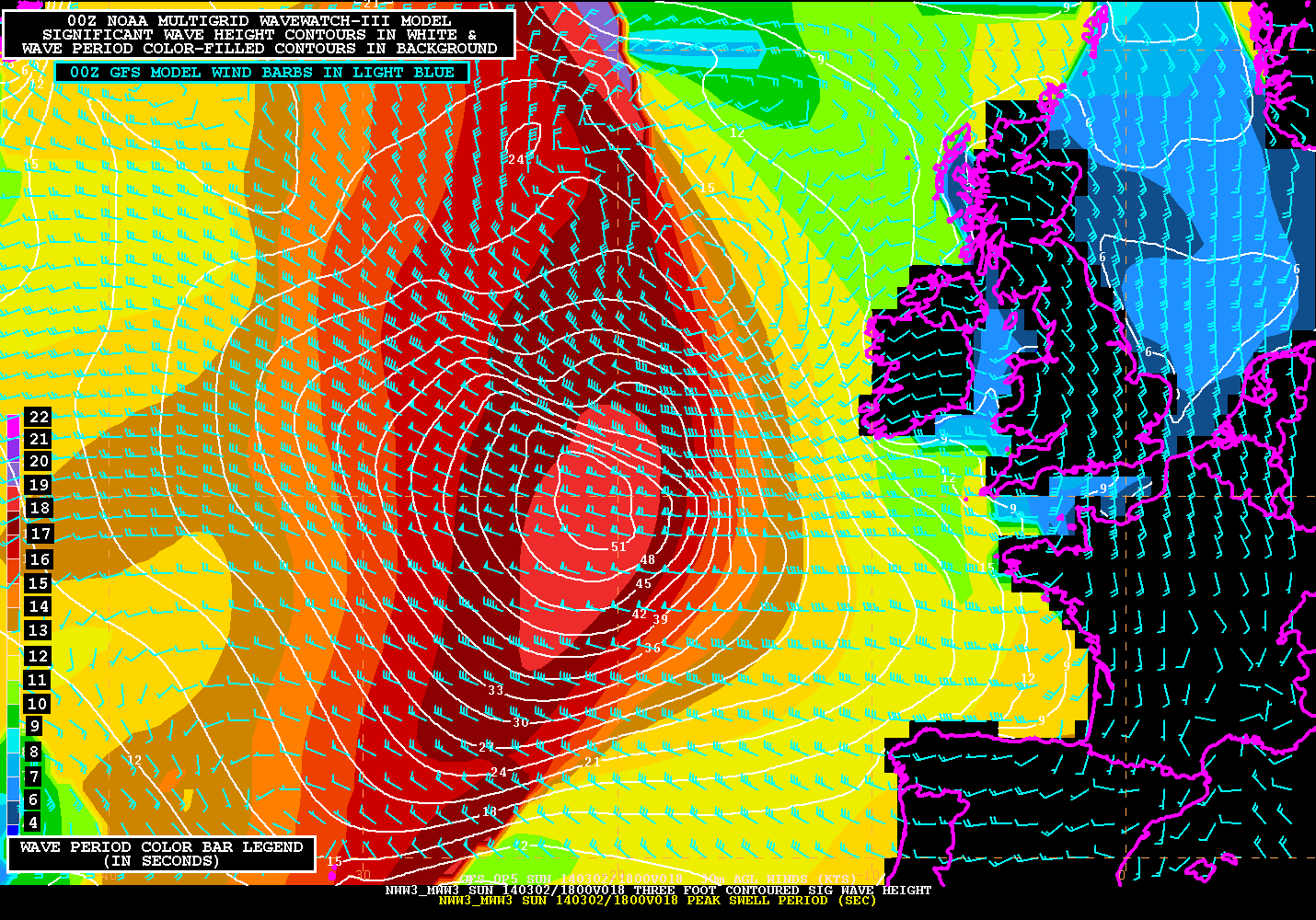Click the 42 wave height contour label
The image size is (1316, 920).
tap(639, 614)
